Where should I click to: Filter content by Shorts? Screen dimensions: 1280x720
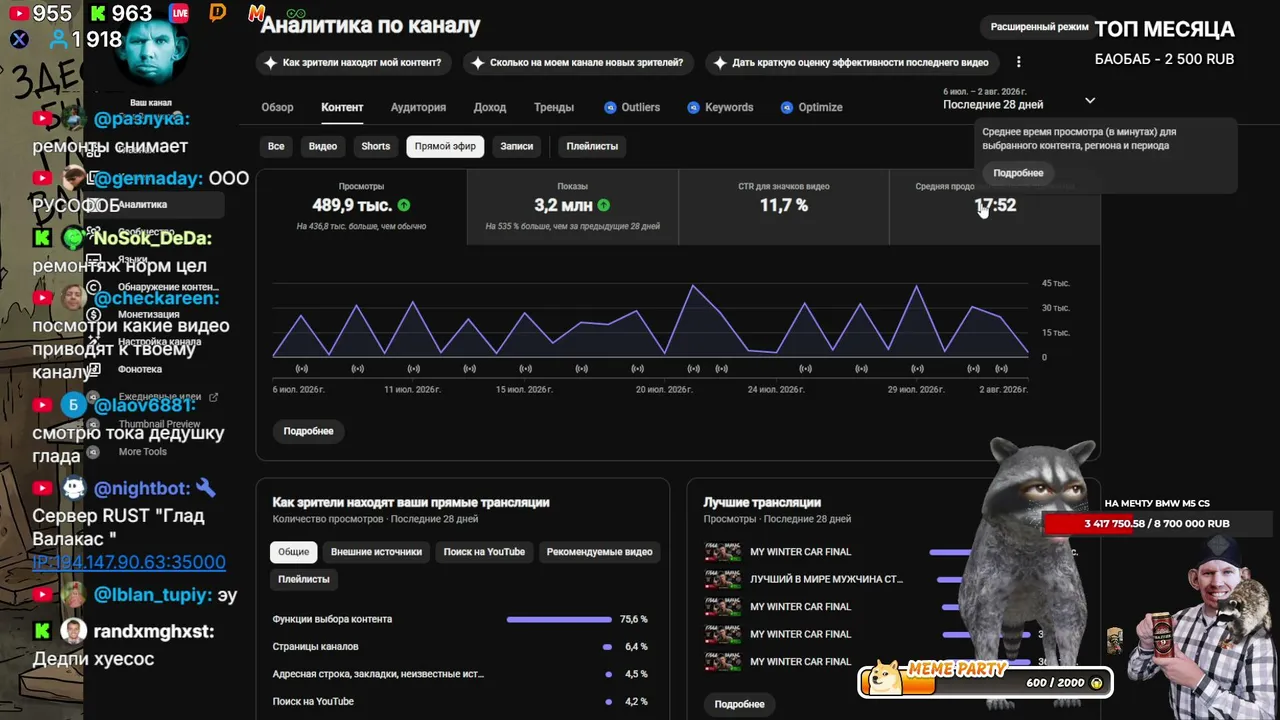click(376, 146)
